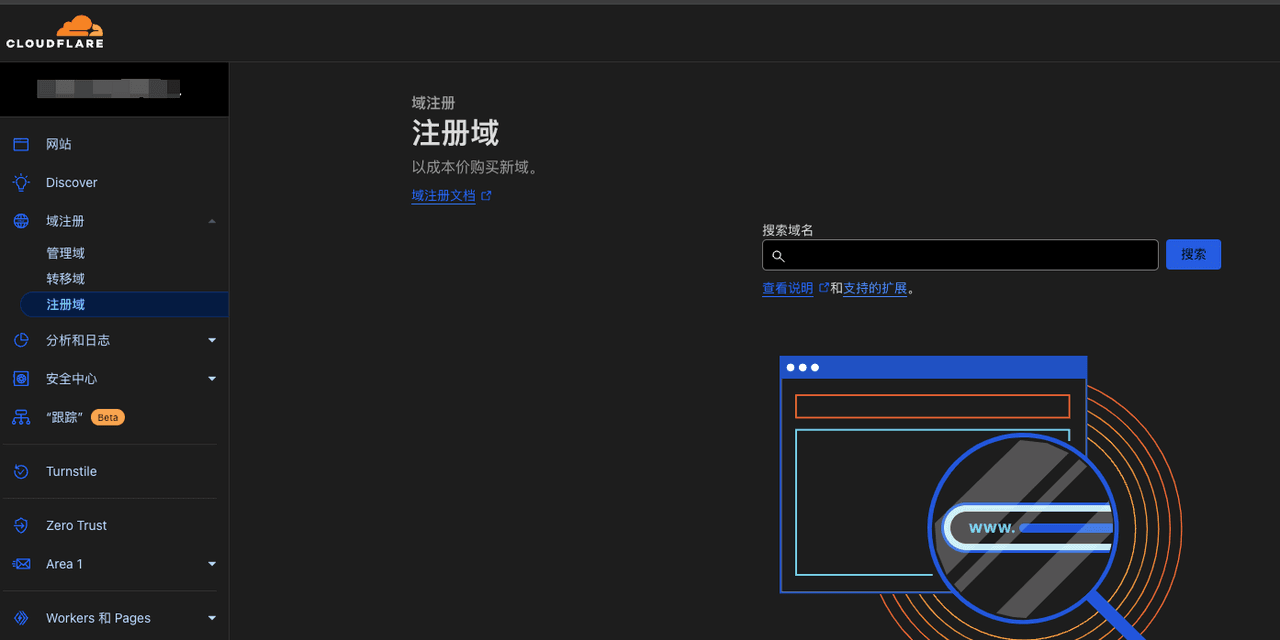Click the Workers 和 Pages diamond icon
Viewport: 1280px width, 640px height.
point(21,618)
